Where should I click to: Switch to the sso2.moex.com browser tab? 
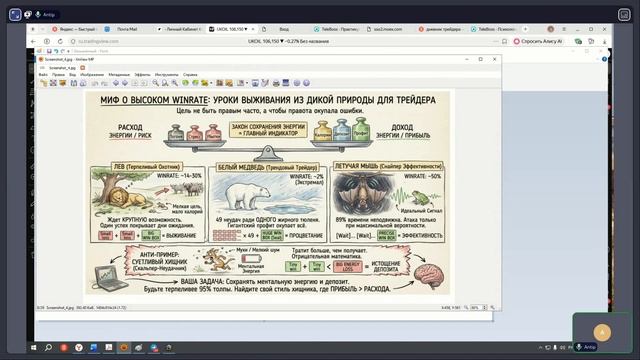pos(388,29)
